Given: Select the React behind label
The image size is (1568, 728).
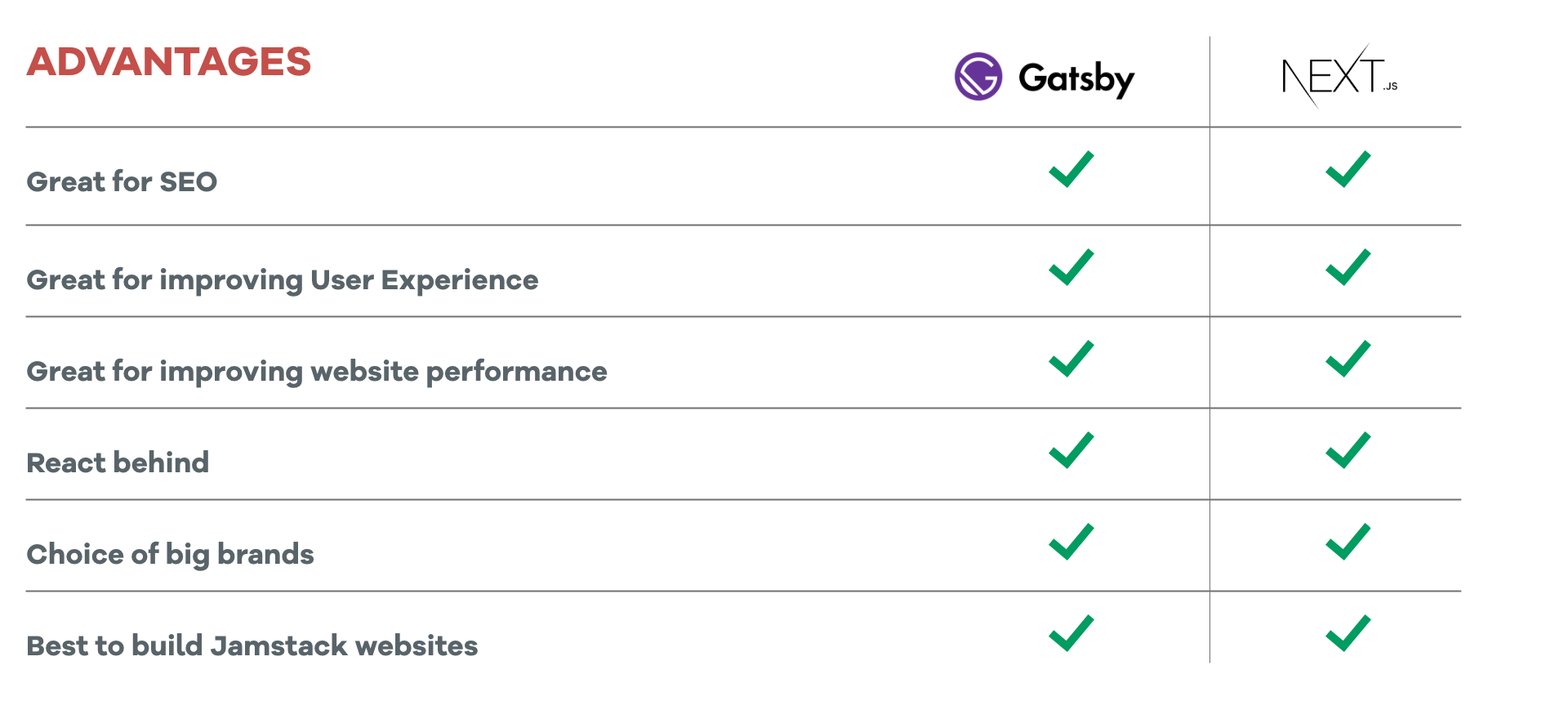Looking at the screenshot, I should [118, 462].
